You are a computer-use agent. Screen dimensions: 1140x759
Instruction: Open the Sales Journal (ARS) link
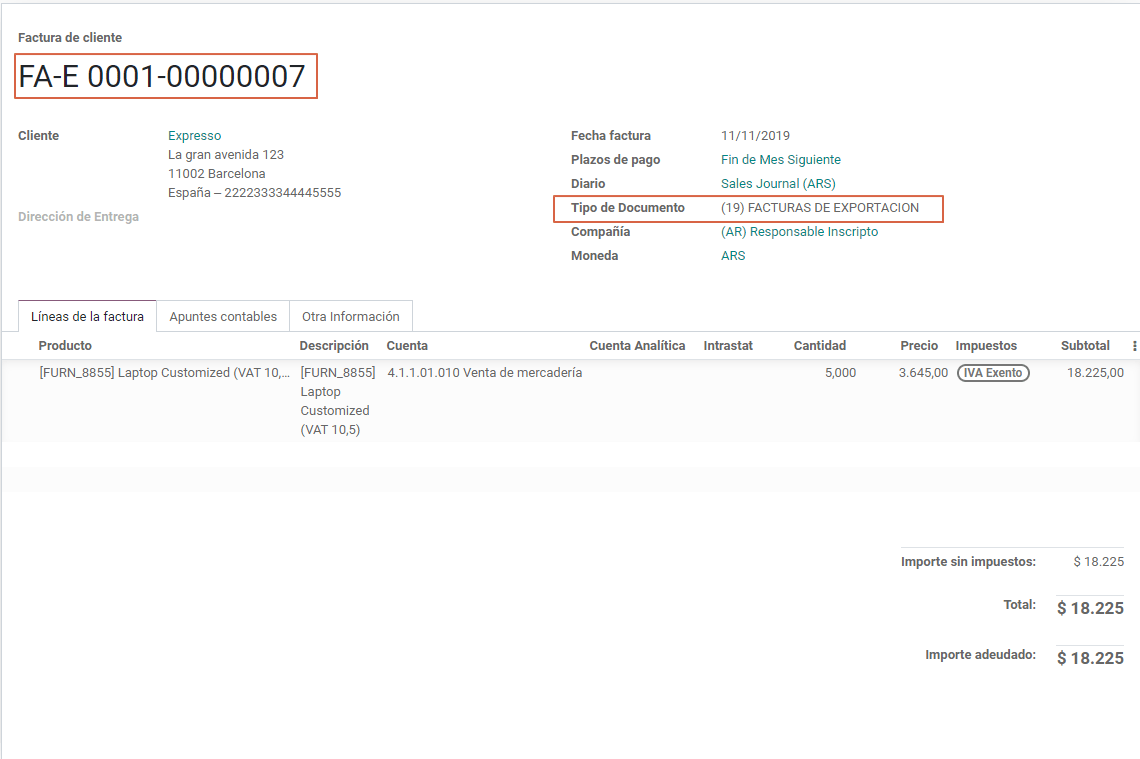777,184
